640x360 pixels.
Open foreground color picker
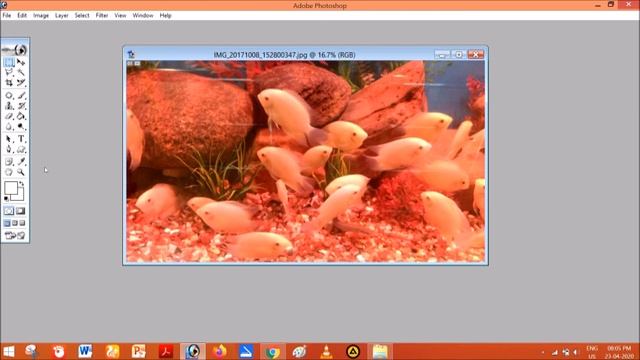click(x=11, y=188)
